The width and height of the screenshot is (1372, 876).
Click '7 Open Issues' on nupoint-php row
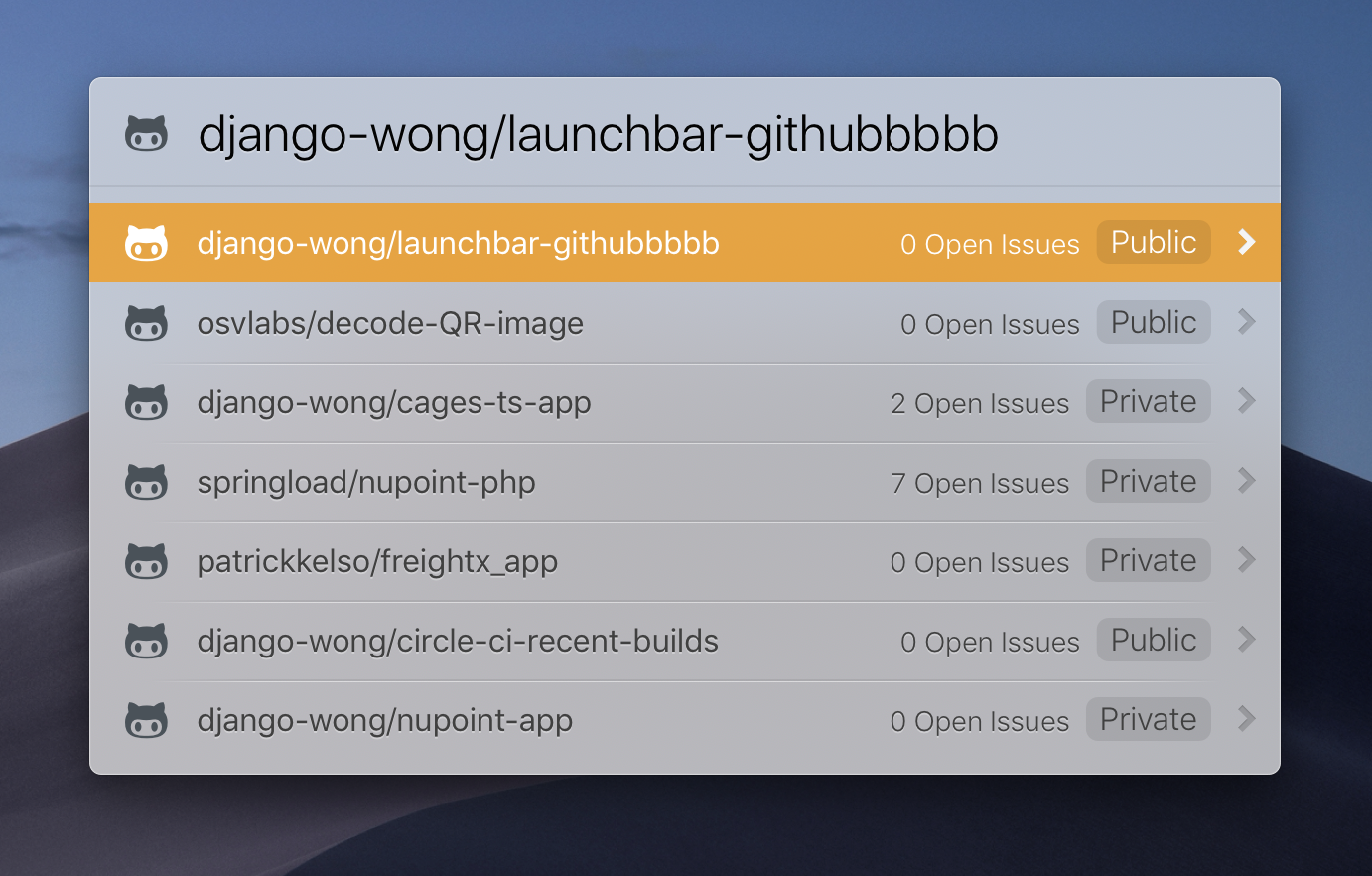[980, 483]
